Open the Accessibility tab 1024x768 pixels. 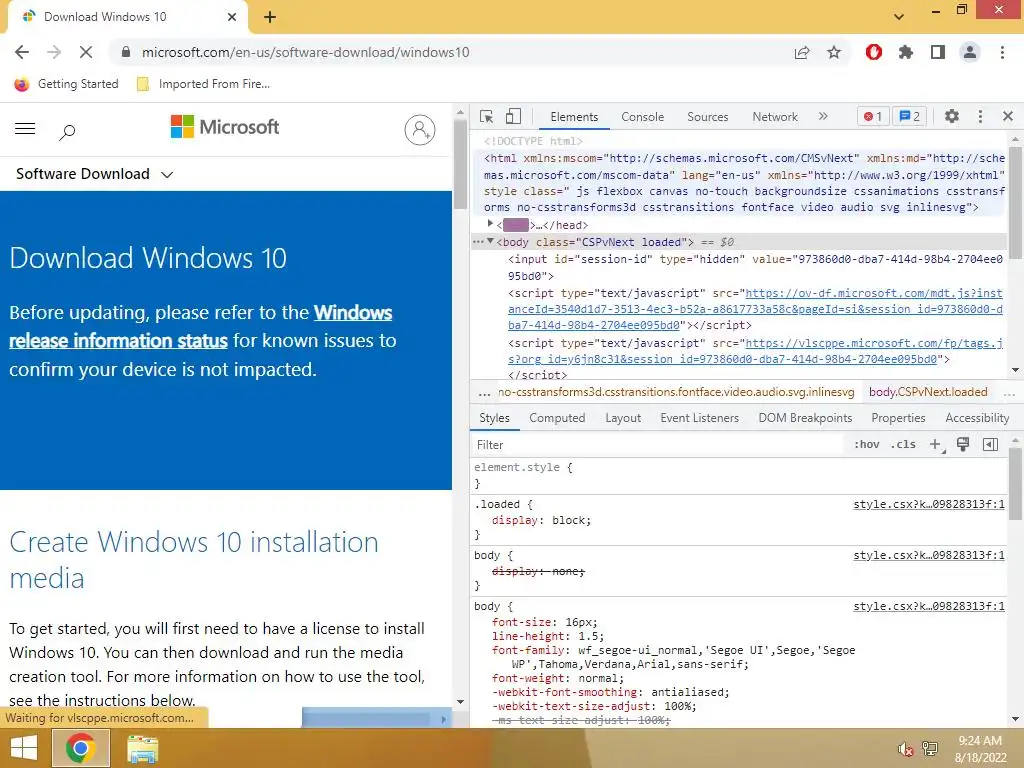click(x=977, y=418)
